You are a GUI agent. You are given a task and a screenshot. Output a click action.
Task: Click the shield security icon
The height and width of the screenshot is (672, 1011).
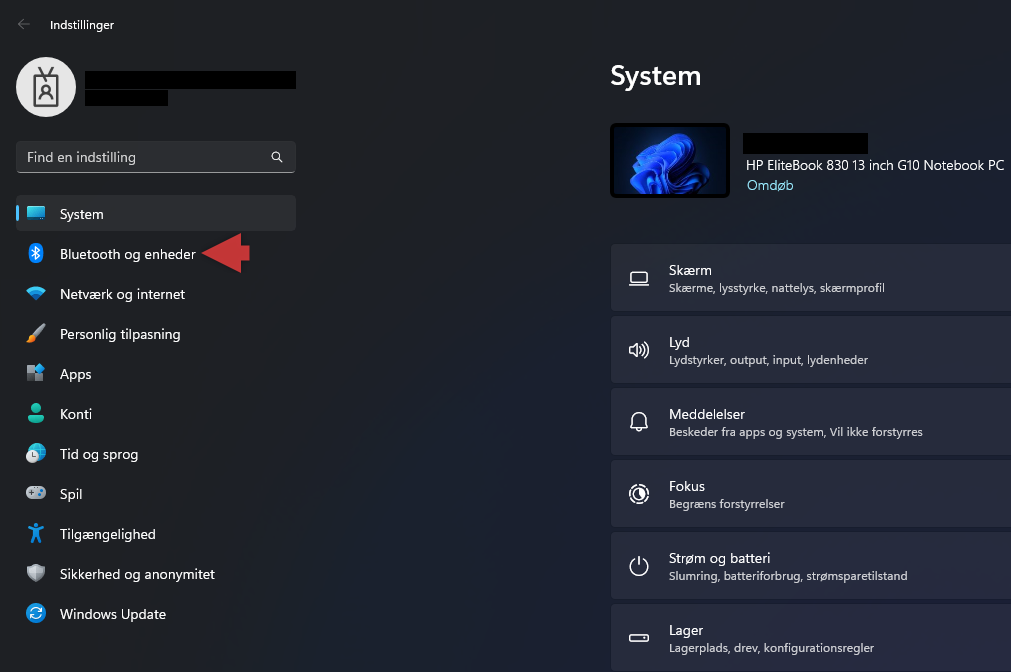coord(36,573)
